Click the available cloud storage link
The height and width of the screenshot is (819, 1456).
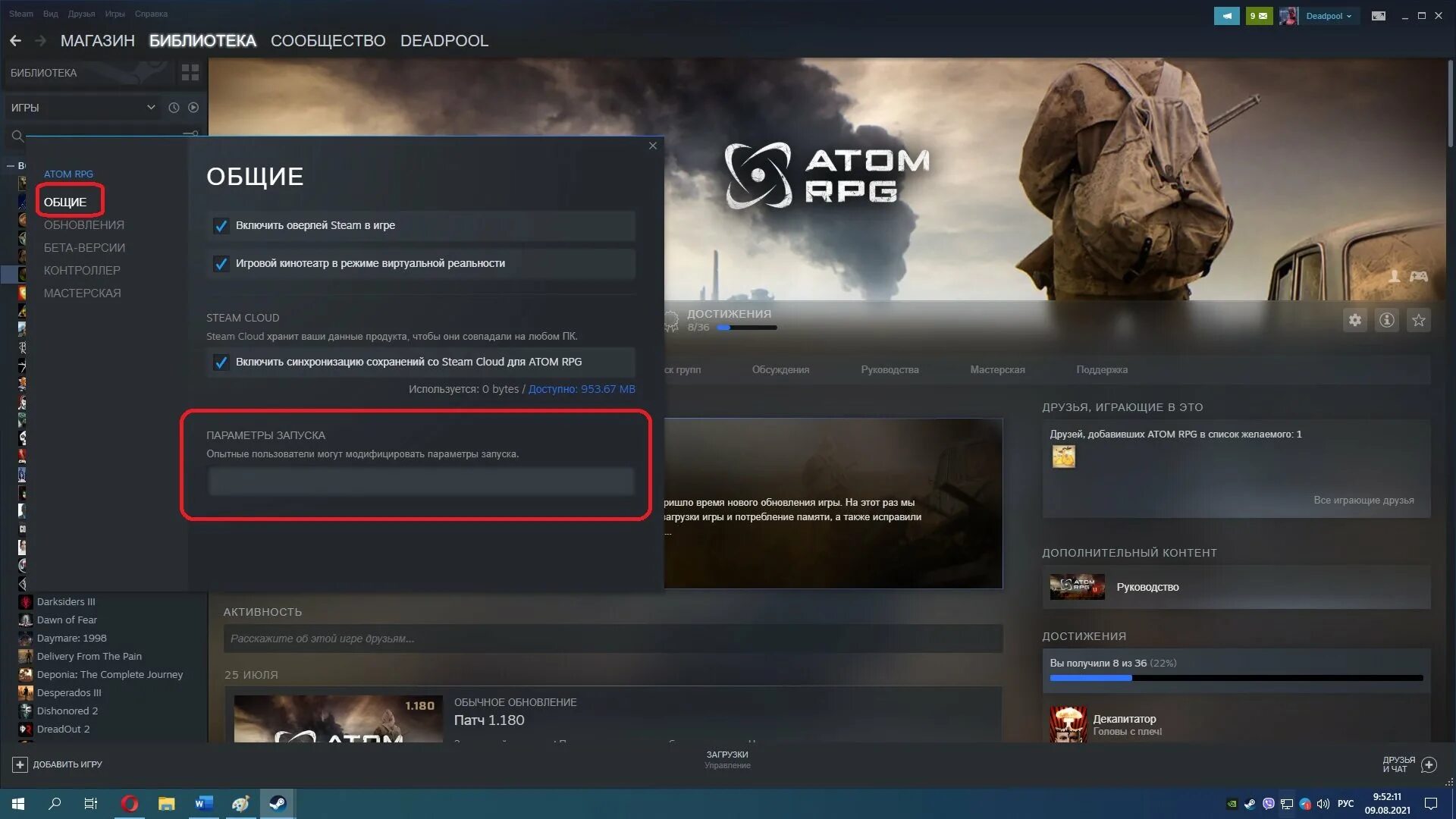581,389
